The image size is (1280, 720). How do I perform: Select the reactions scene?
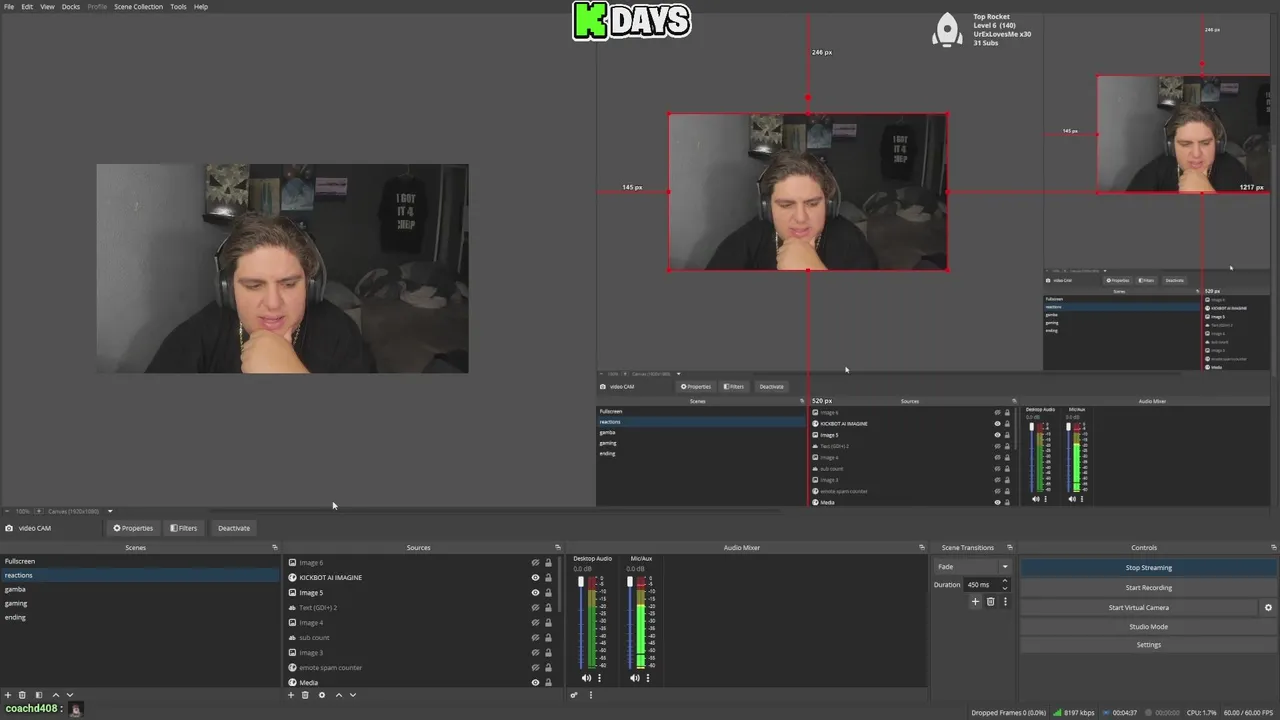140,575
